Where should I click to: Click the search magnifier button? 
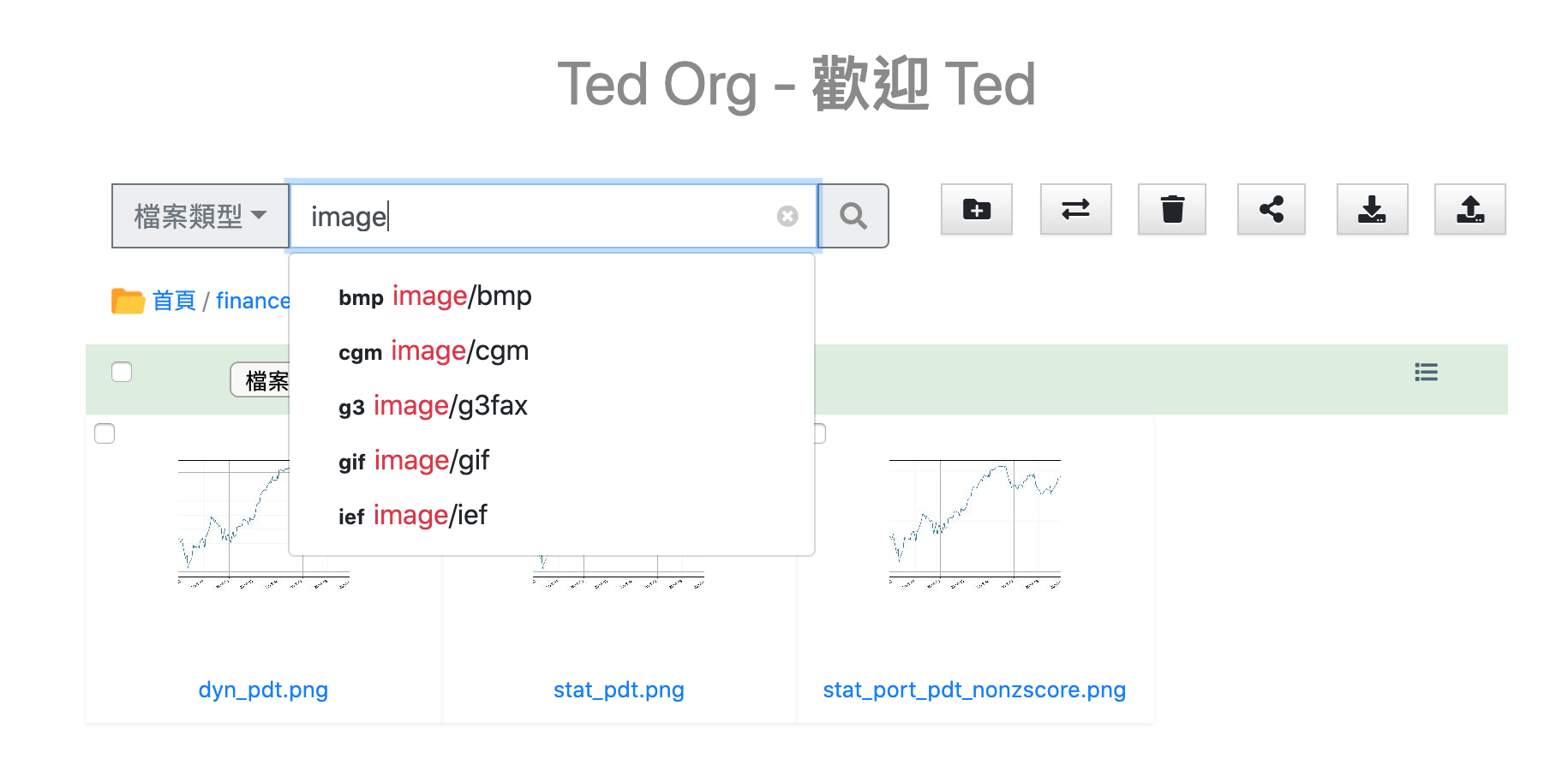tap(853, 216)
